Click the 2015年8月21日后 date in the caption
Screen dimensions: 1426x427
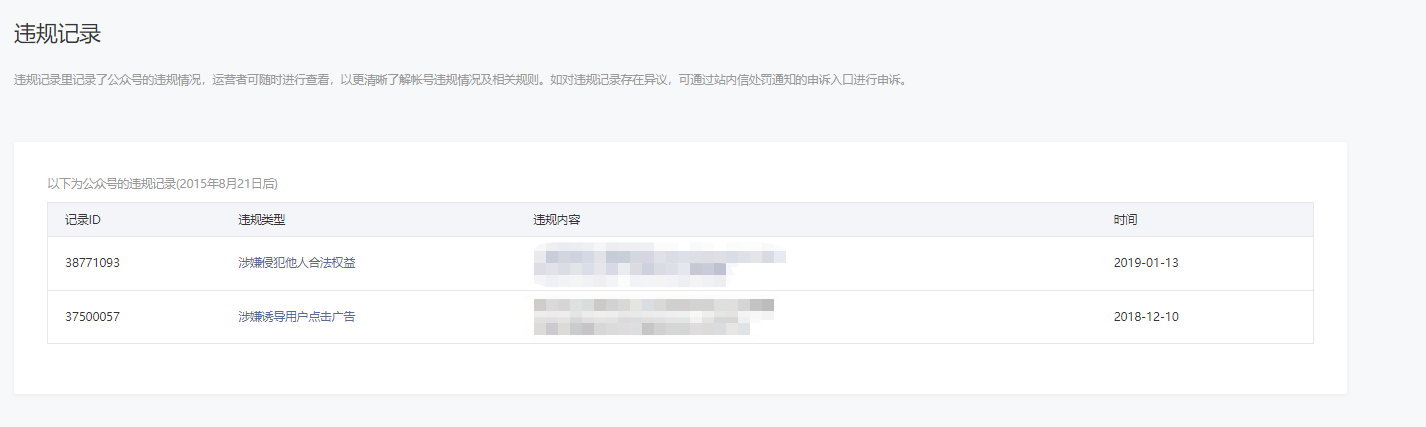227,184
